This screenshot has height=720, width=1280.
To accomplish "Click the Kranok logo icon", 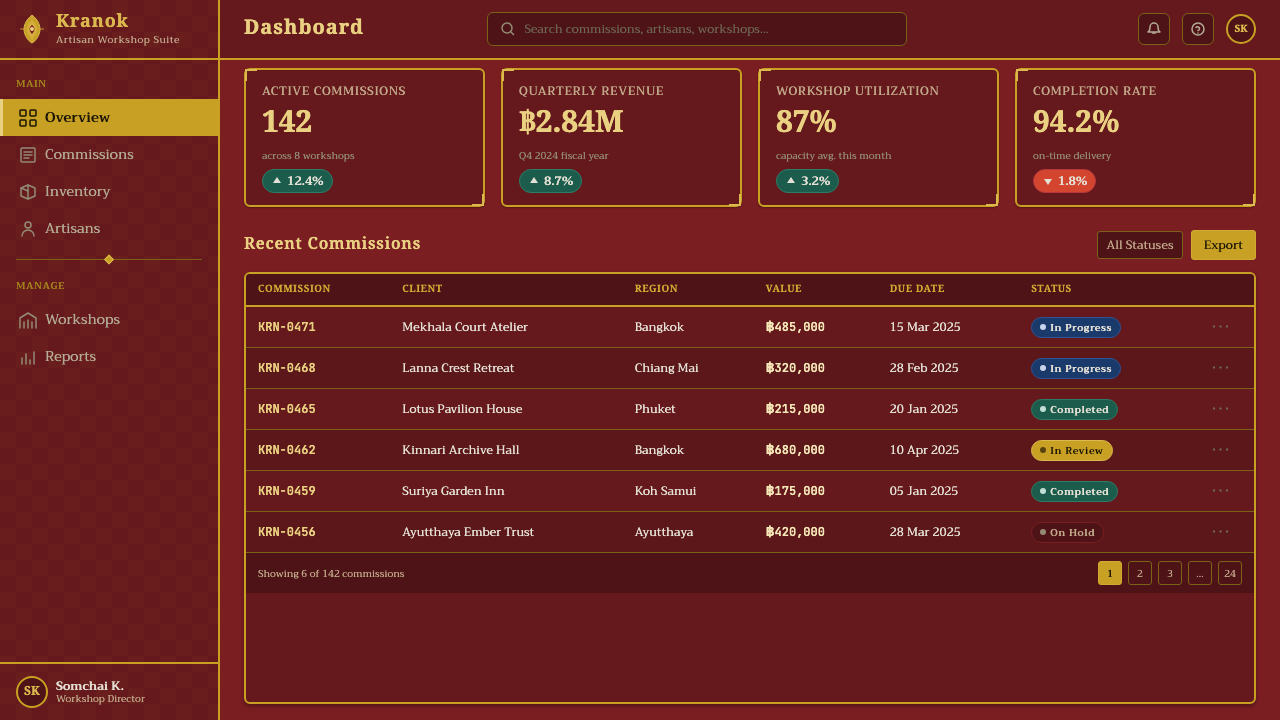I will pyautogui.click(x=32, y=29).
